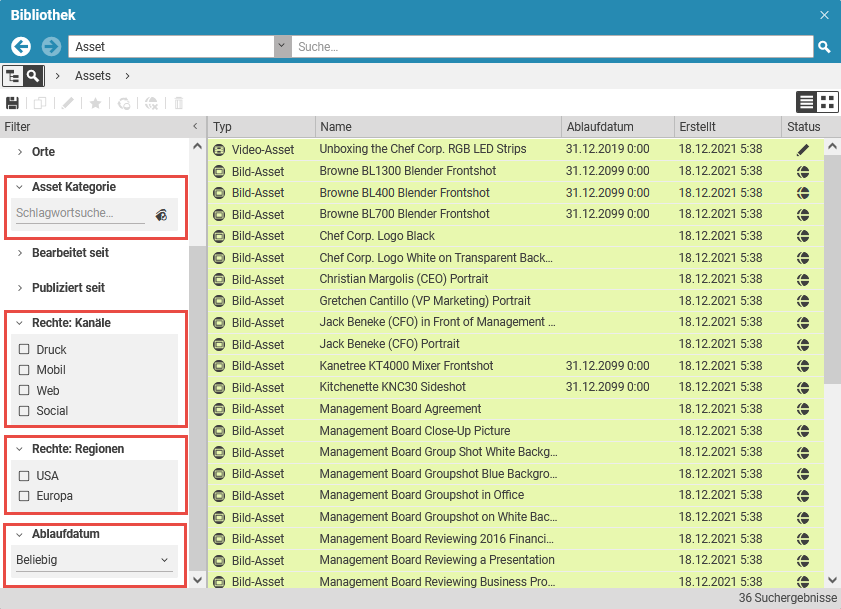Viewport: 841px width, 609px height.
Task: Enable the Druck channel checkbox
Action: point(24,350)
